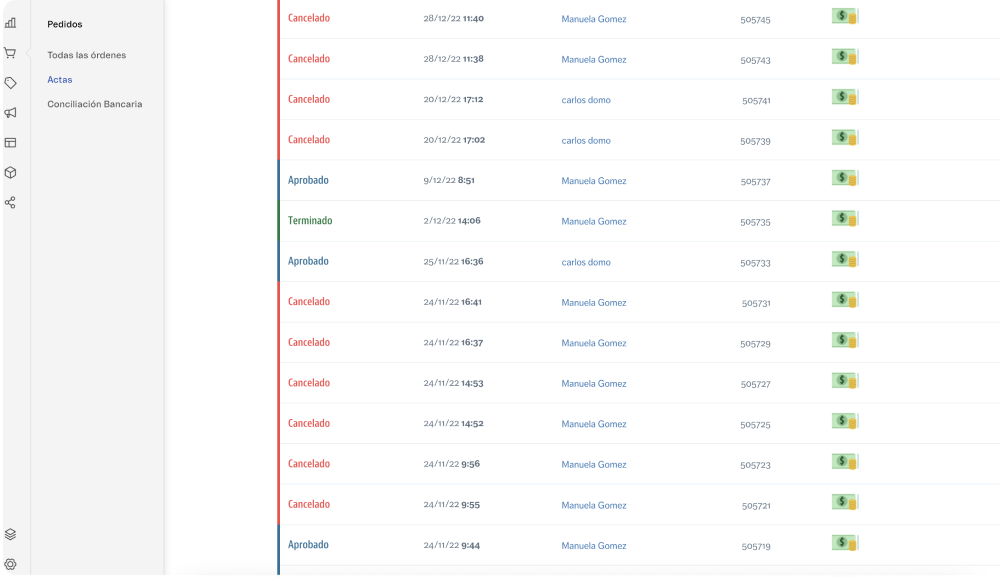Image resolution: width=1003 pixels, height=579 pixels.
Task: Click the Terminado status of order 505735
Action: pyautogui.click(x=310, y=221)
